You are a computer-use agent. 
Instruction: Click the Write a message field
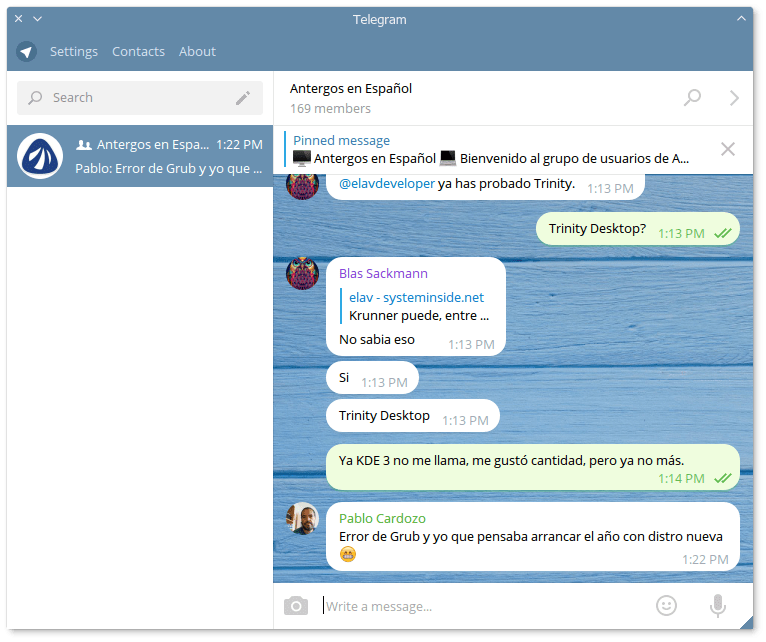point(484,606)
